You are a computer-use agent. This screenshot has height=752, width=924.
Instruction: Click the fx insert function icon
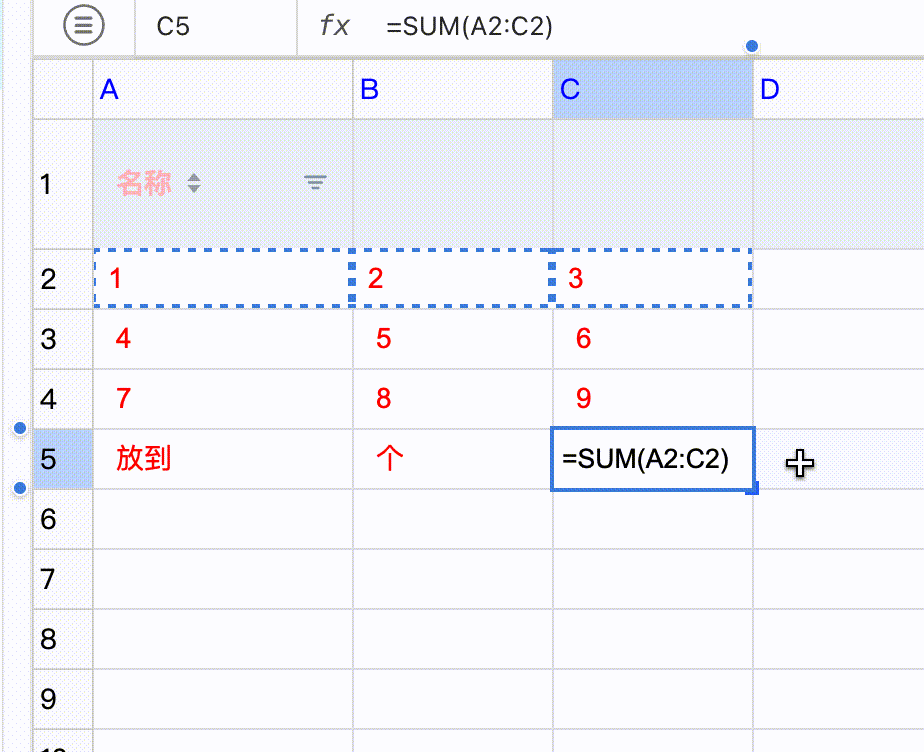click(334, 26)
